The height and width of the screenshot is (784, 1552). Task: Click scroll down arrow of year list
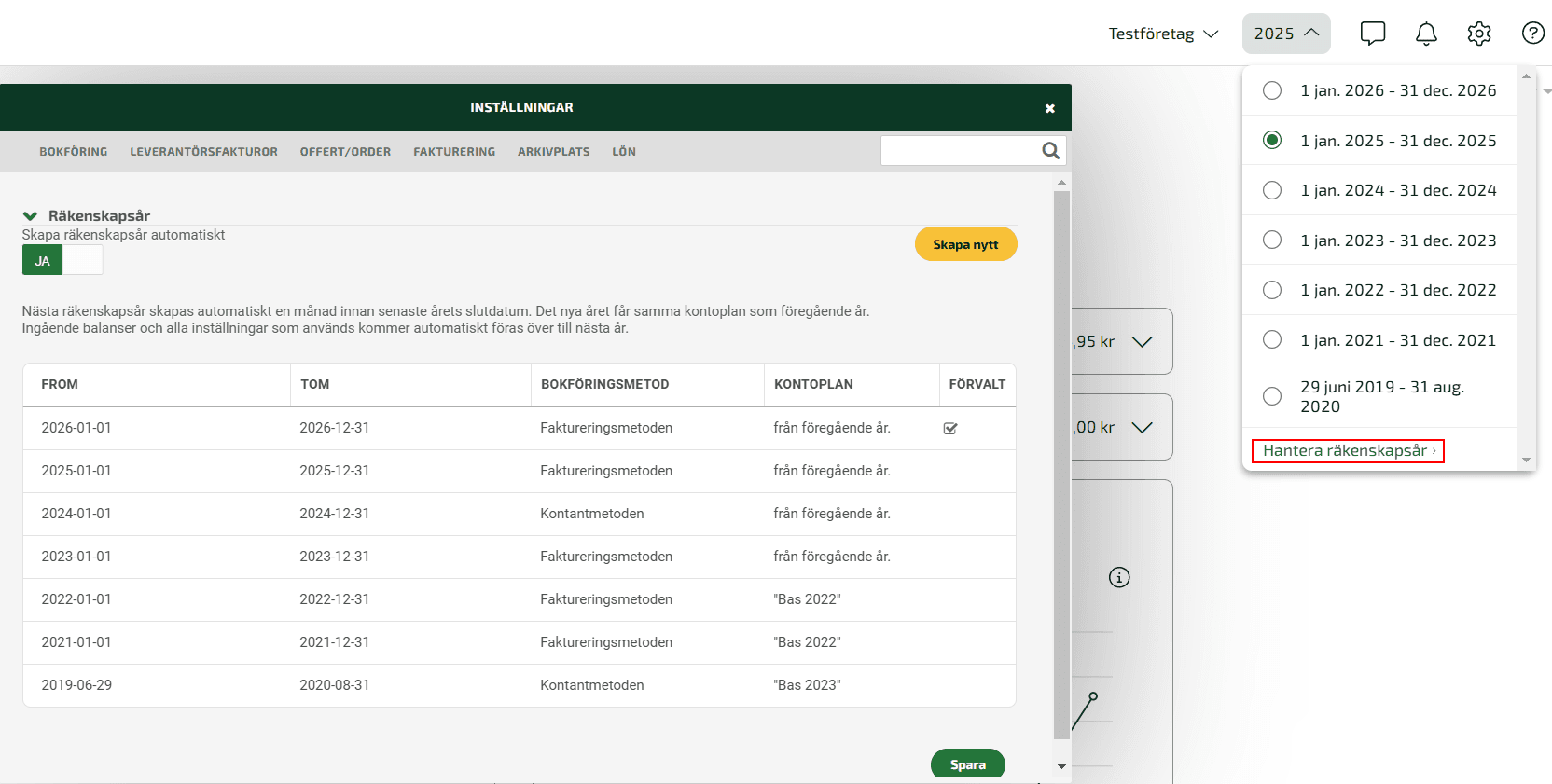point(1526,460)
